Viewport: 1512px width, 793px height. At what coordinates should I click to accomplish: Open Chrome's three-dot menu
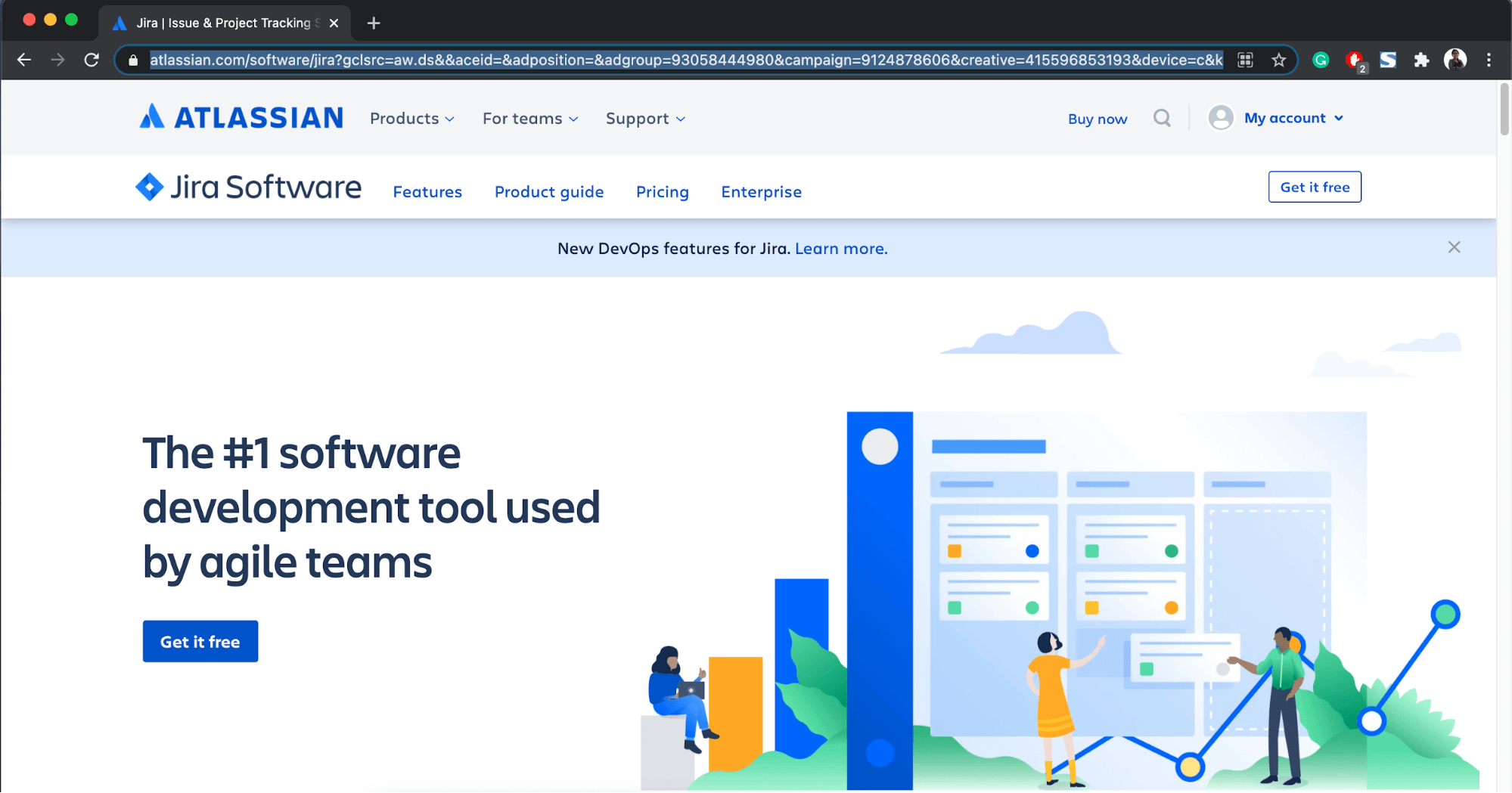pos(1489,60)
